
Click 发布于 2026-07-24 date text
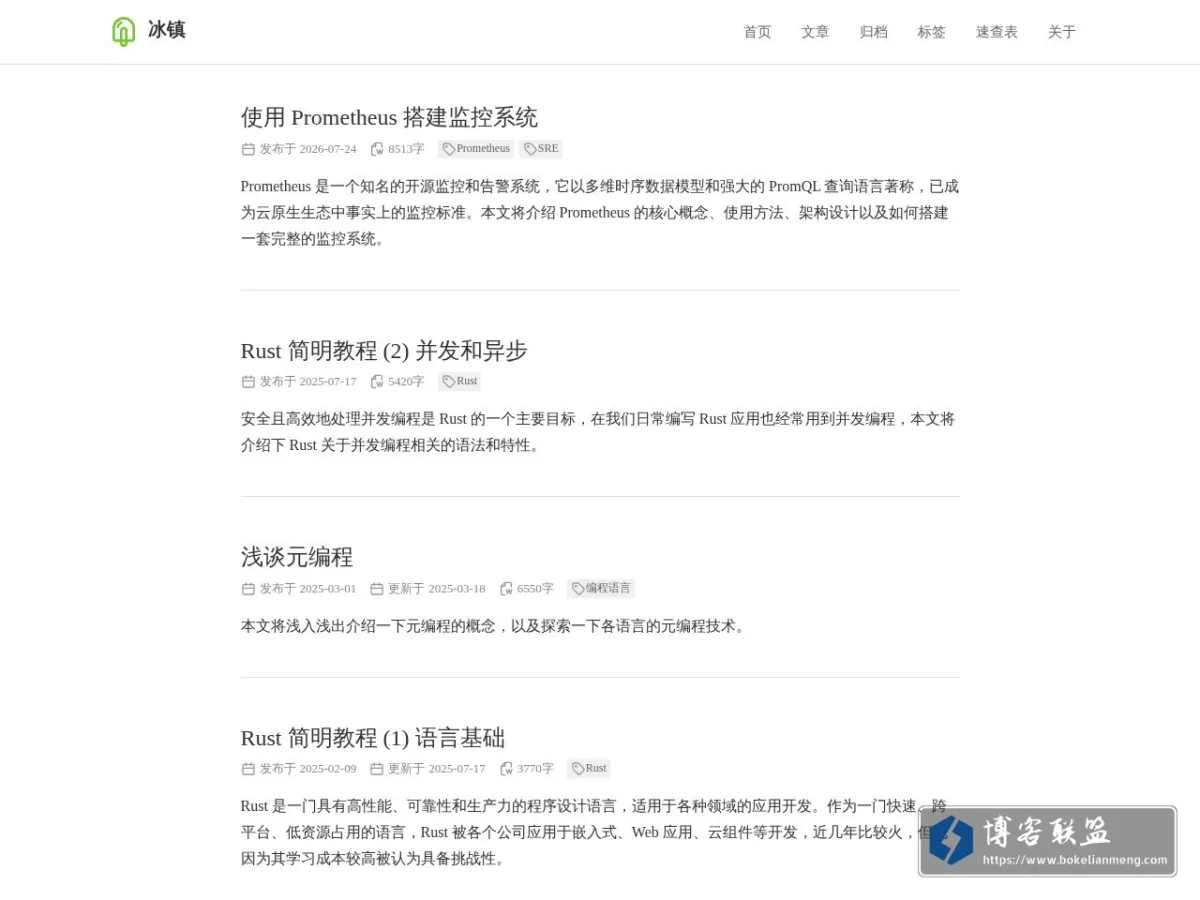coord(308,149)
